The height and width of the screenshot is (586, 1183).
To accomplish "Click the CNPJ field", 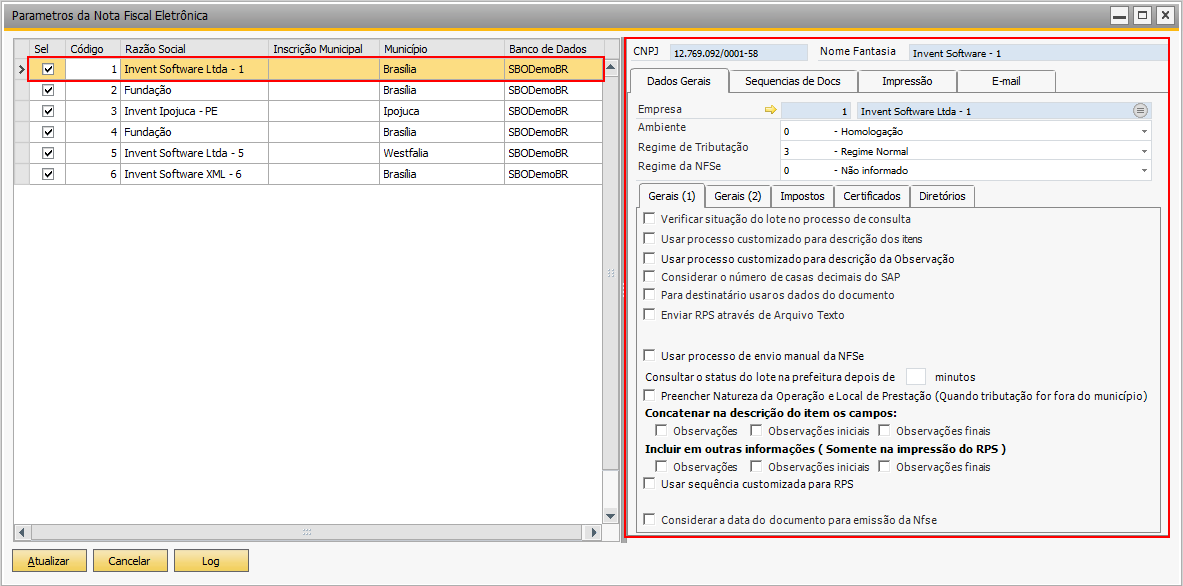I will click(x=738, y=53).
